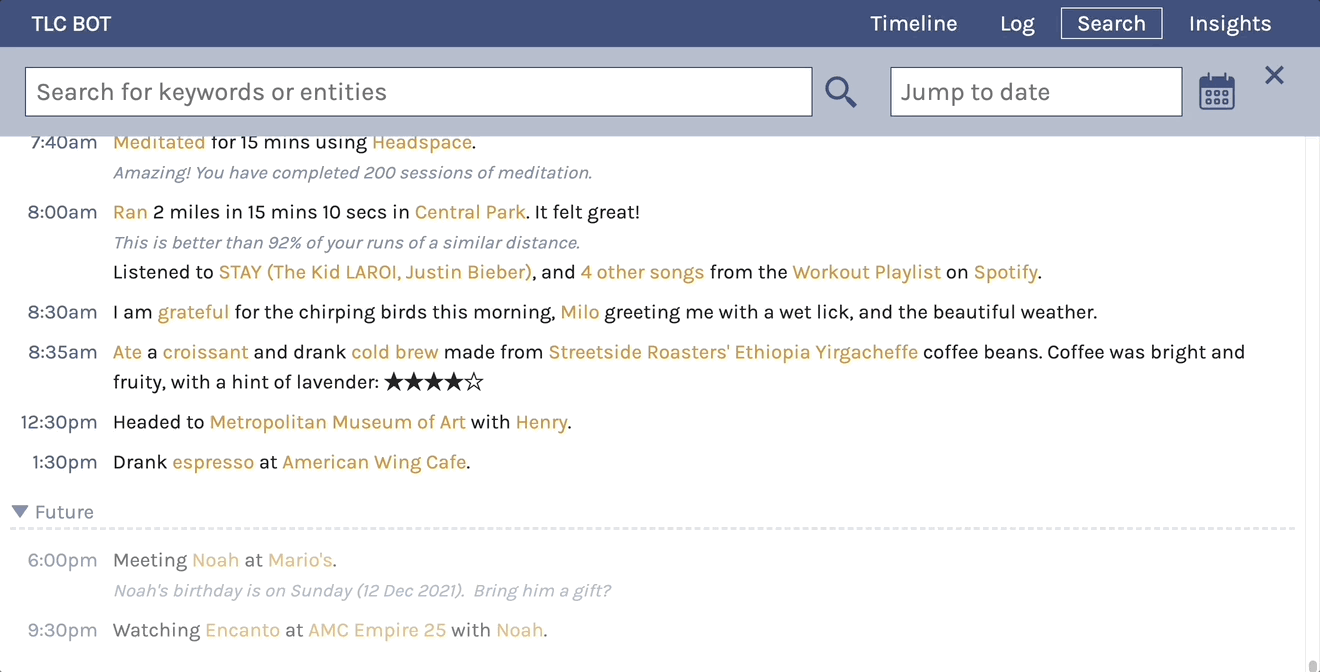Click the Ran activity link
Screen dimensions: 1320x672
click(130, 212)
